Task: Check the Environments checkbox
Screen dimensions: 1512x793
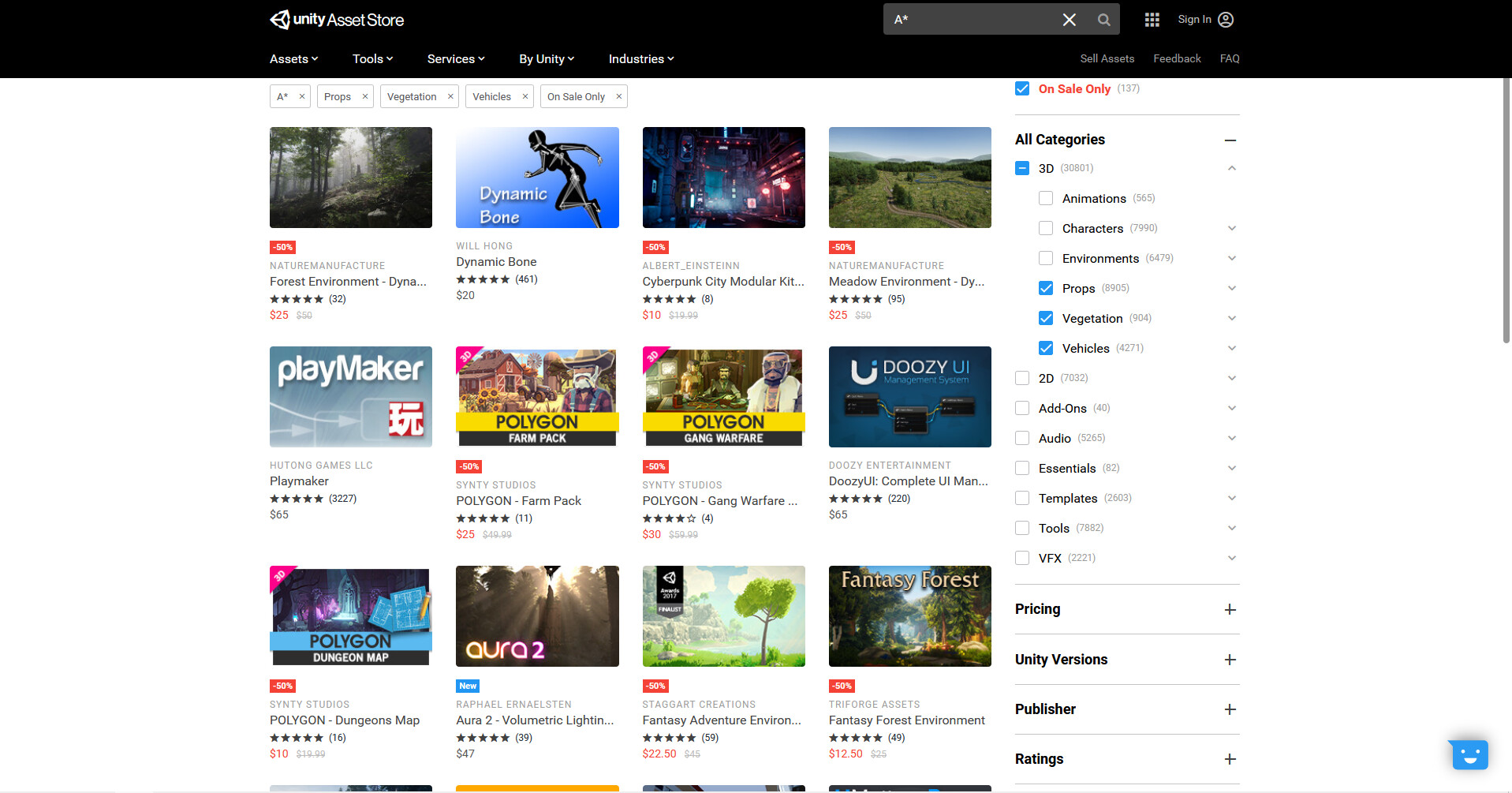Action: point(1046,258)
